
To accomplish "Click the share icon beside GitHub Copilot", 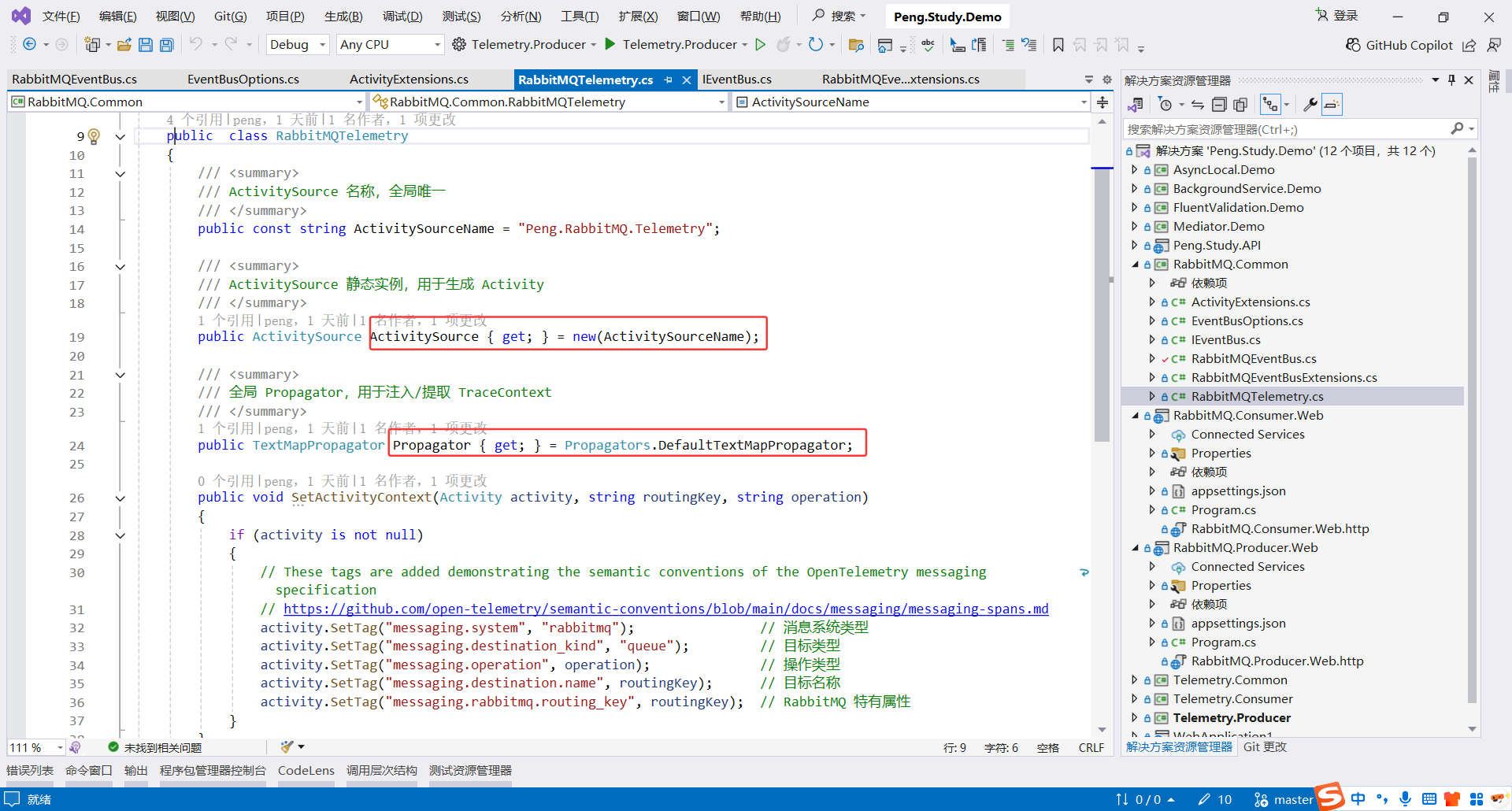I will click(x=1469, y=45).
